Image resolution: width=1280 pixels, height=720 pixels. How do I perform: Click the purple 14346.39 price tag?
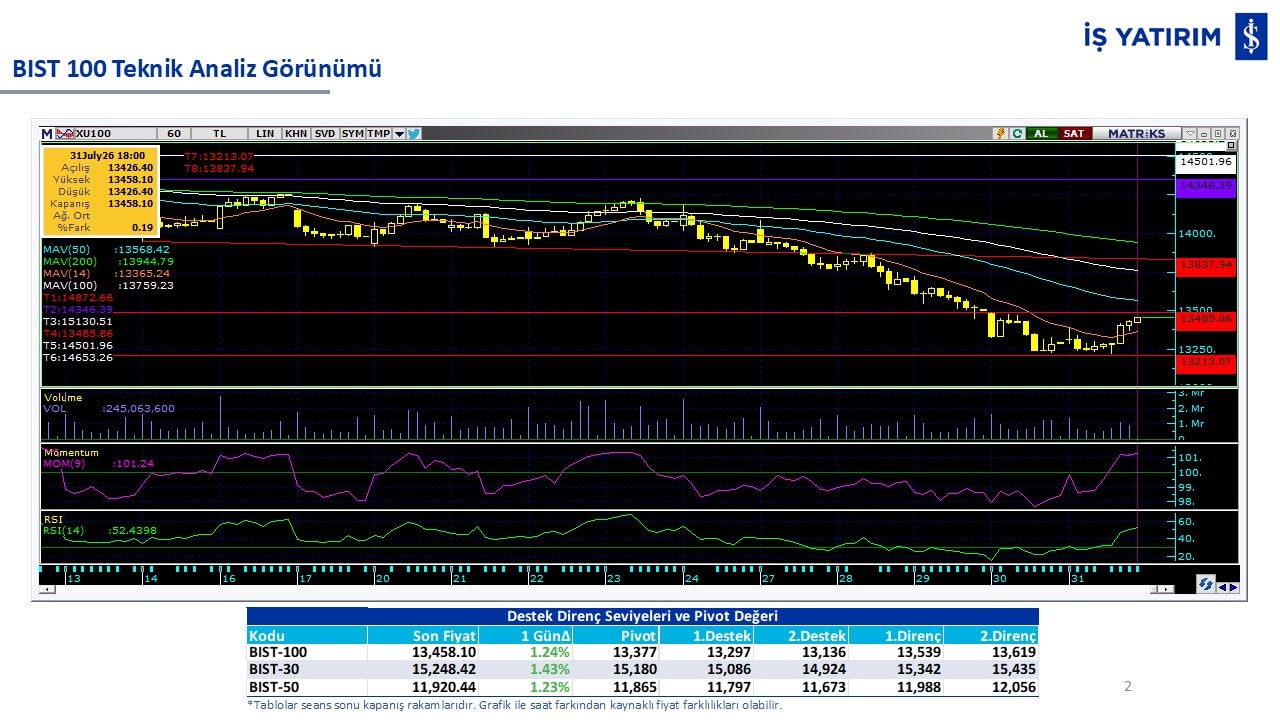(1206, 187)
